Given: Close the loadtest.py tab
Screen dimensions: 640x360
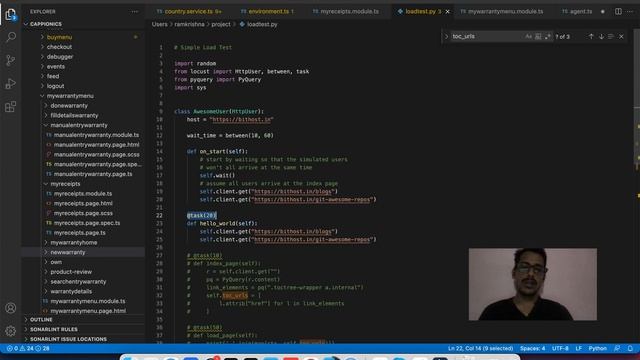Looking at the screenshot, I should point(447,11).
